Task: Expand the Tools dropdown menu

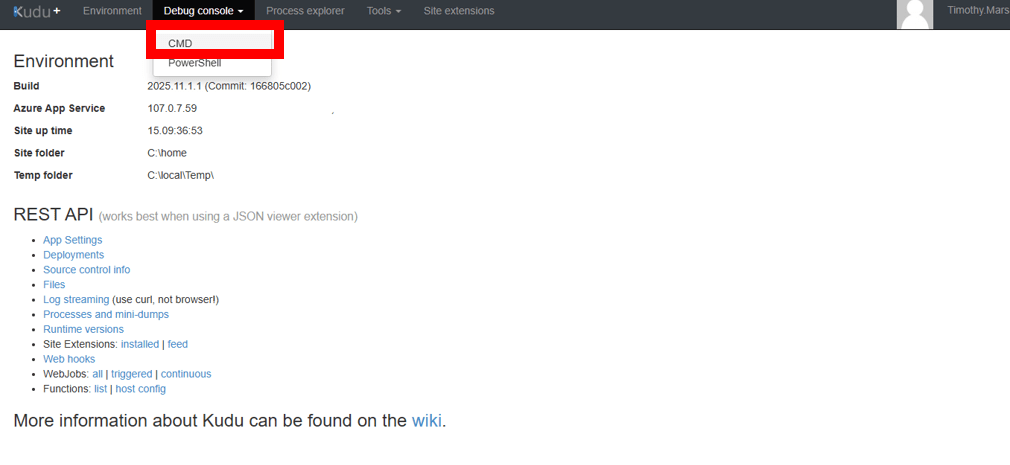Action: pyautogui.click(x=384, y=11)
